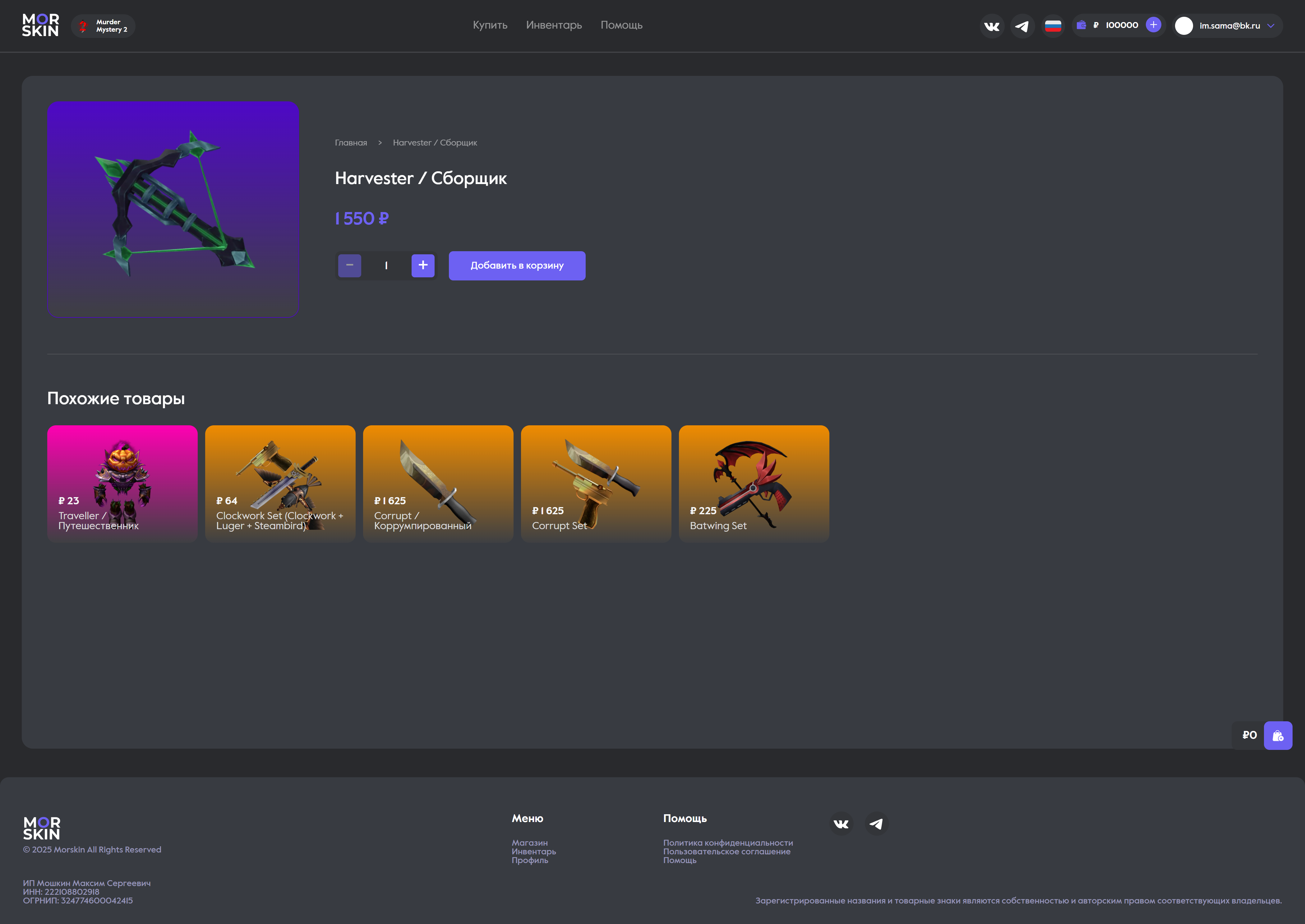
Task: Decrease quantity with the minus button
Action: 349,266
